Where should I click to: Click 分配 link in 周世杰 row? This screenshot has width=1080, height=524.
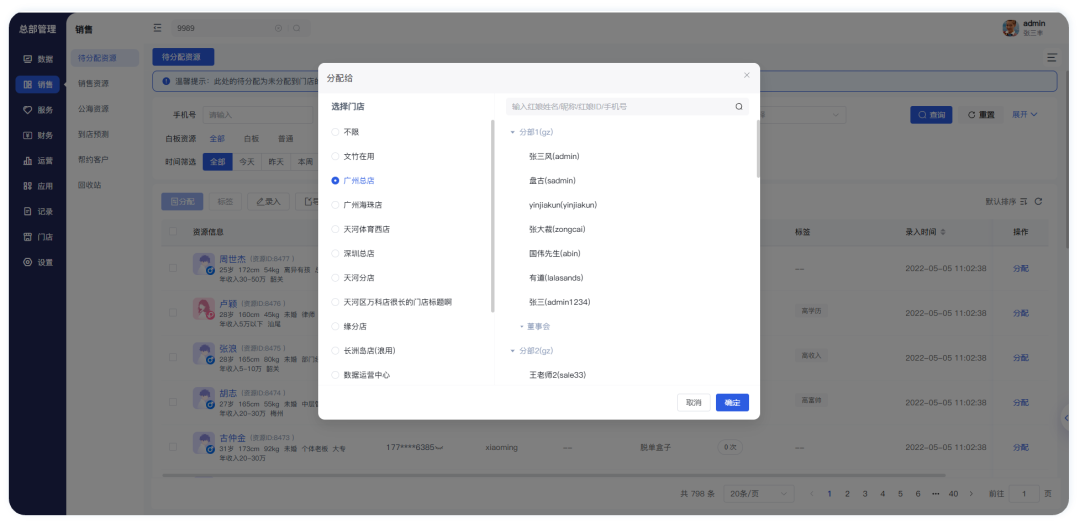click(x=1020, y=268)
